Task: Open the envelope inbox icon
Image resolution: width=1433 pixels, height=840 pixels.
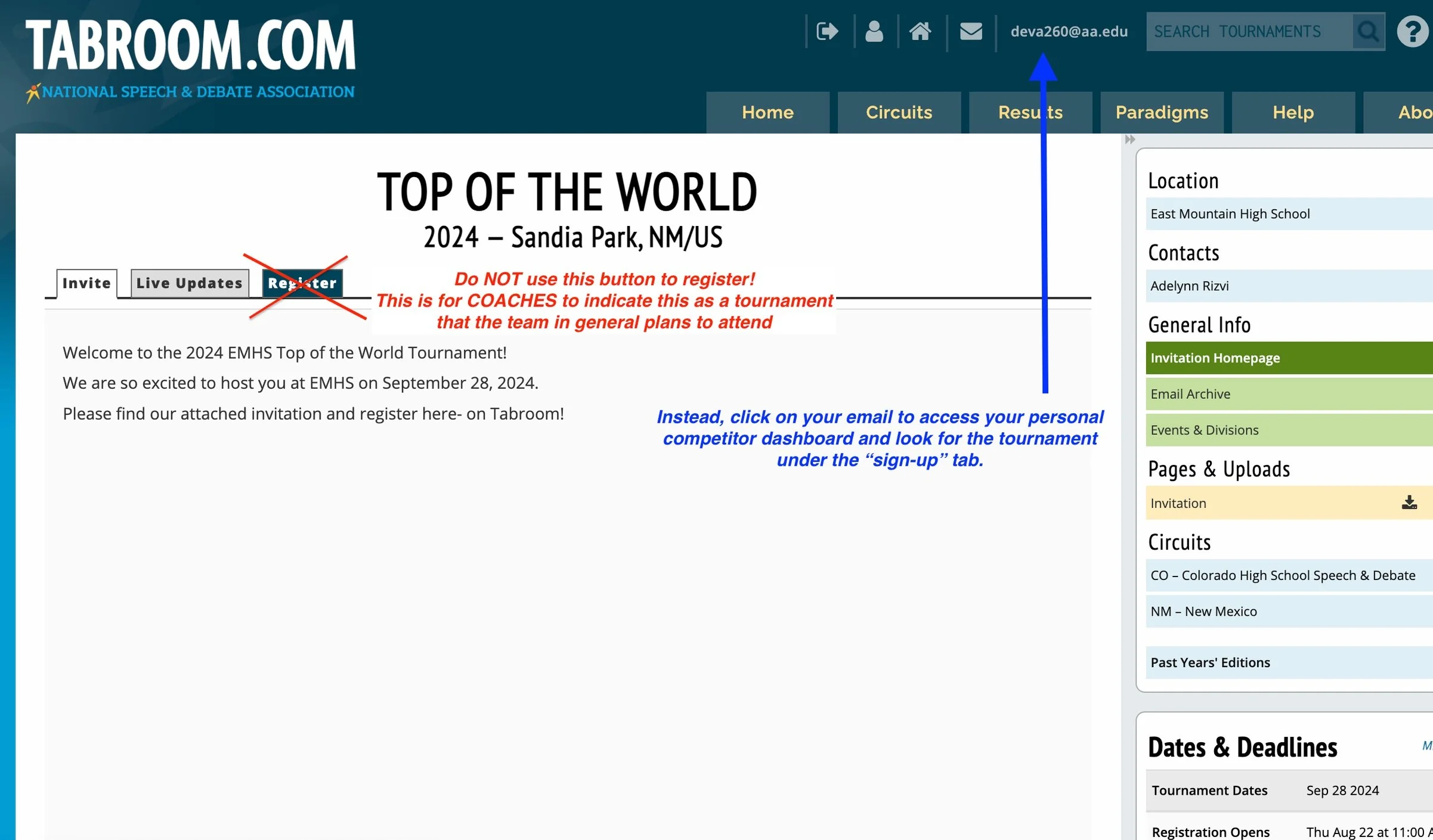Action: [x=971, y=31]
